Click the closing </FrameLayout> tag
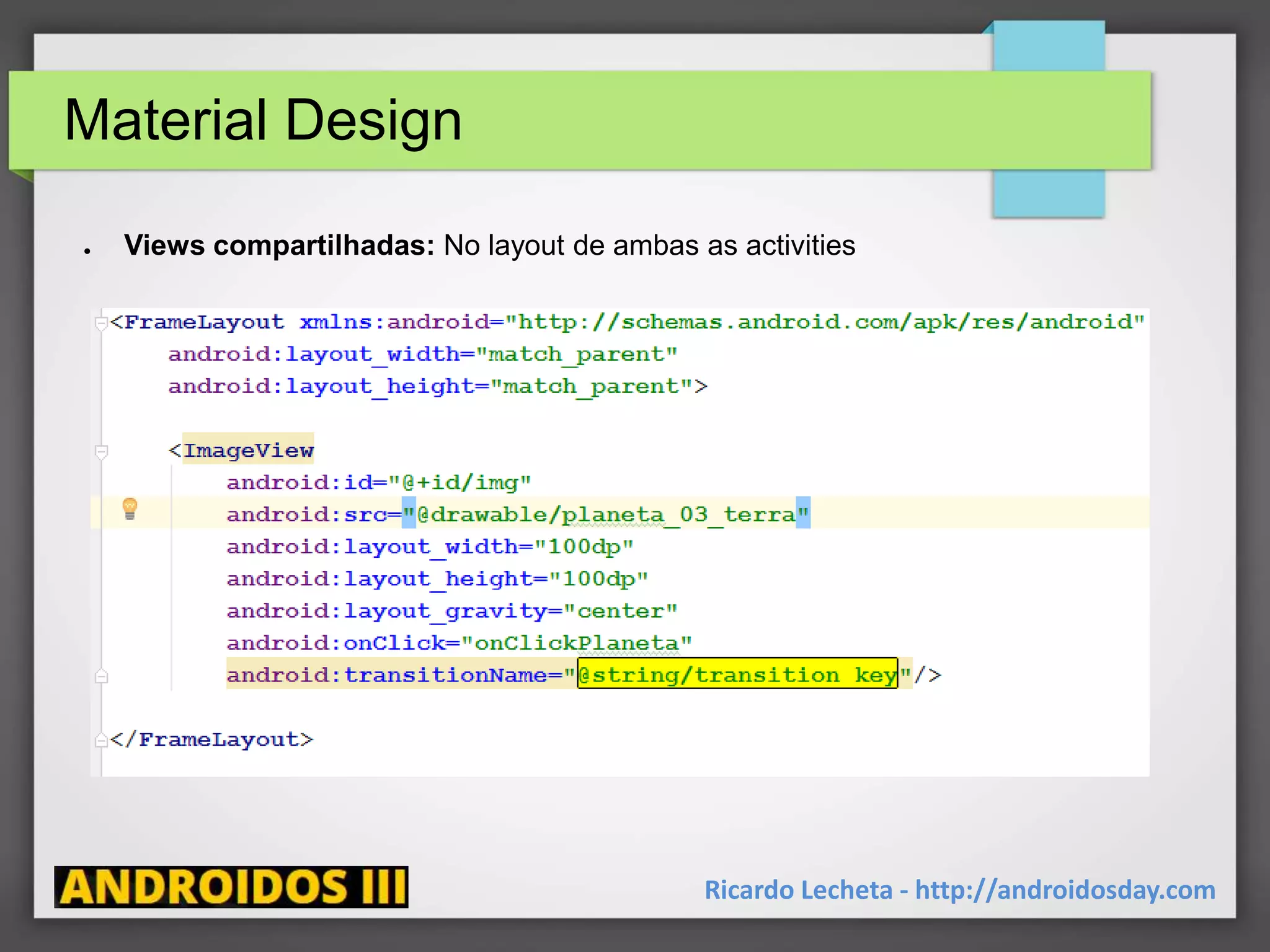 (211, 739)
